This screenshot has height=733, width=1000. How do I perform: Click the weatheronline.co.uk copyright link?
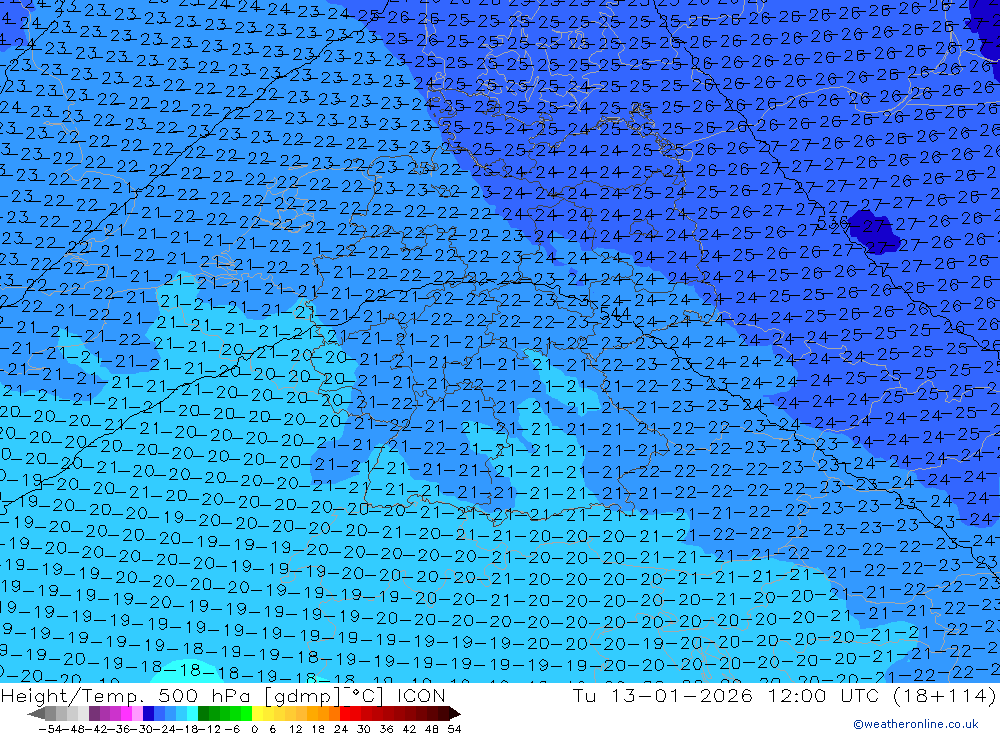pos(915,724)
